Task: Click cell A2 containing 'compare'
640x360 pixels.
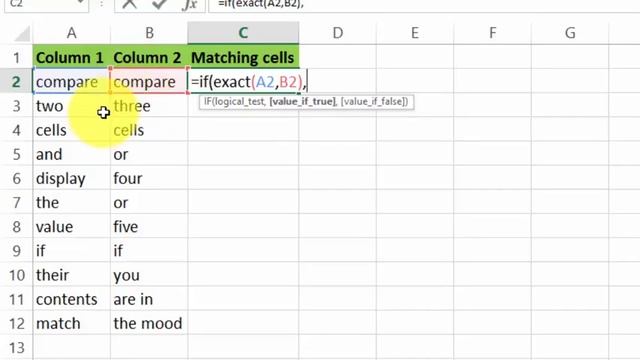Action: click(x=71, y=82)
